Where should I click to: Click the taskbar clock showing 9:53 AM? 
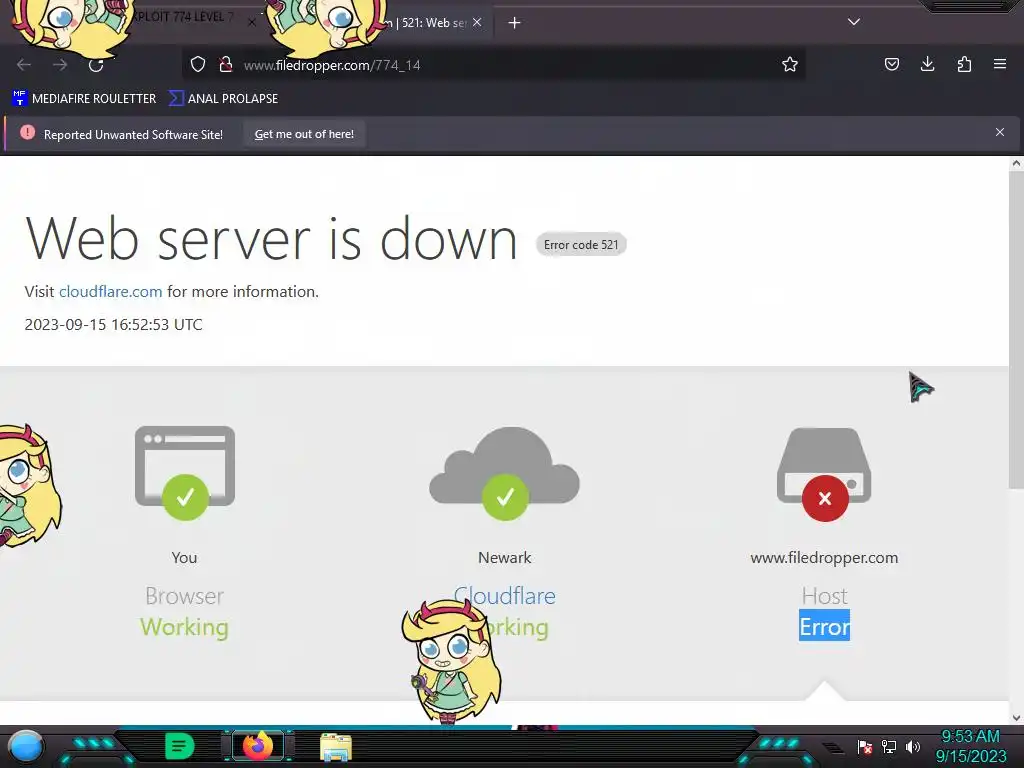(970, 746)
